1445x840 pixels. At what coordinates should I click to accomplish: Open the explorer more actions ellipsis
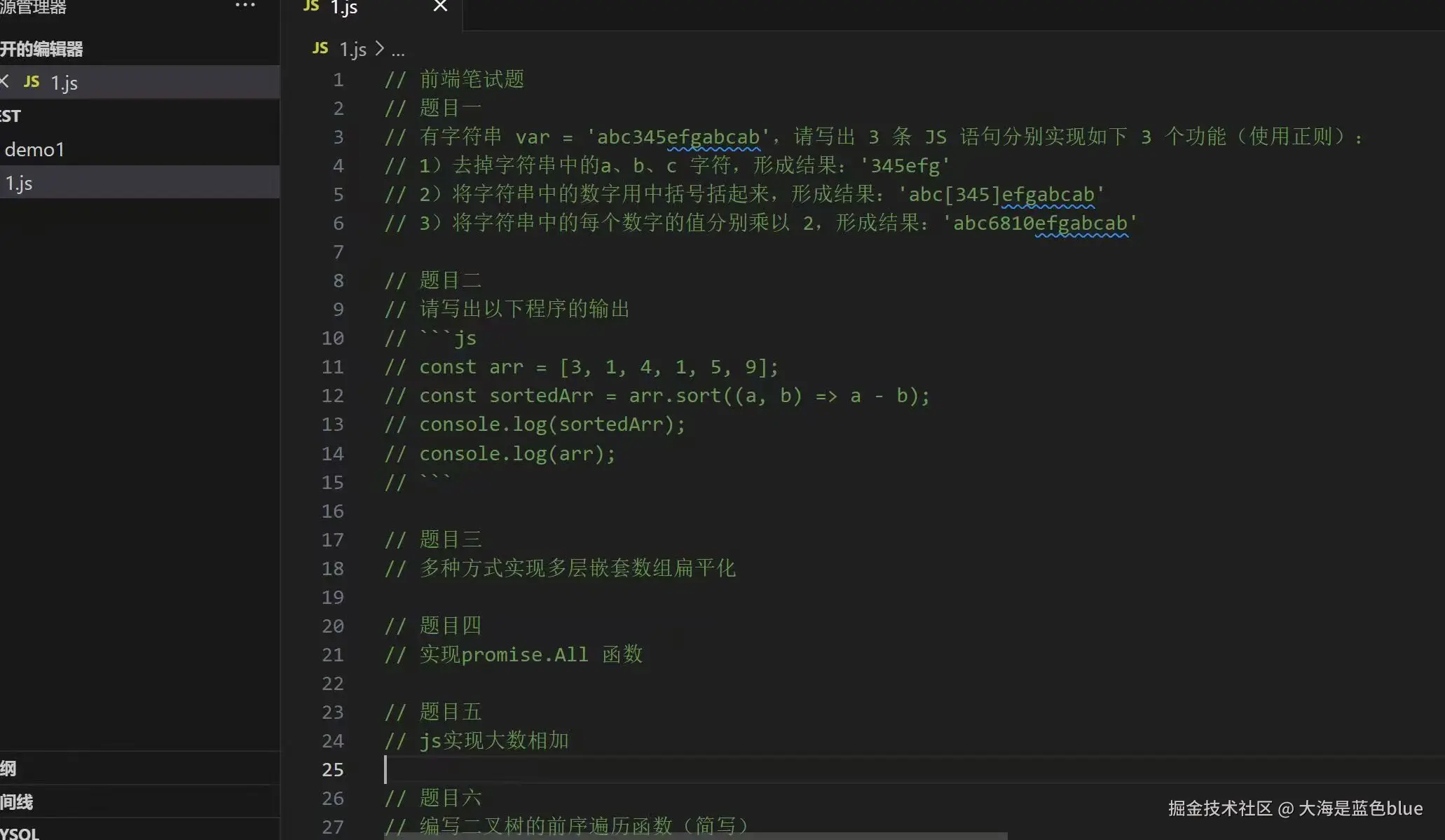[x=245, y=6]
